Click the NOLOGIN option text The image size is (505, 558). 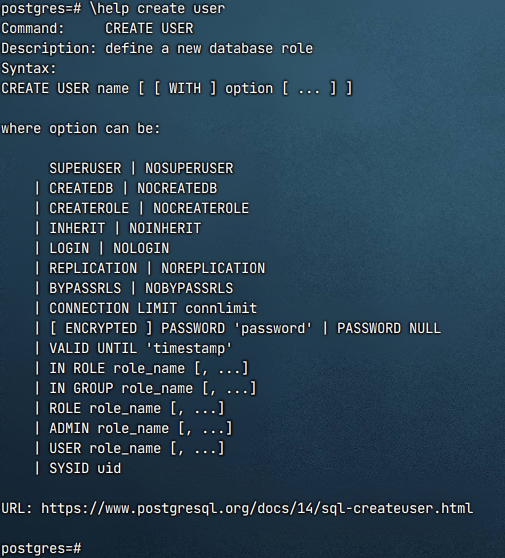click(141, 248)
